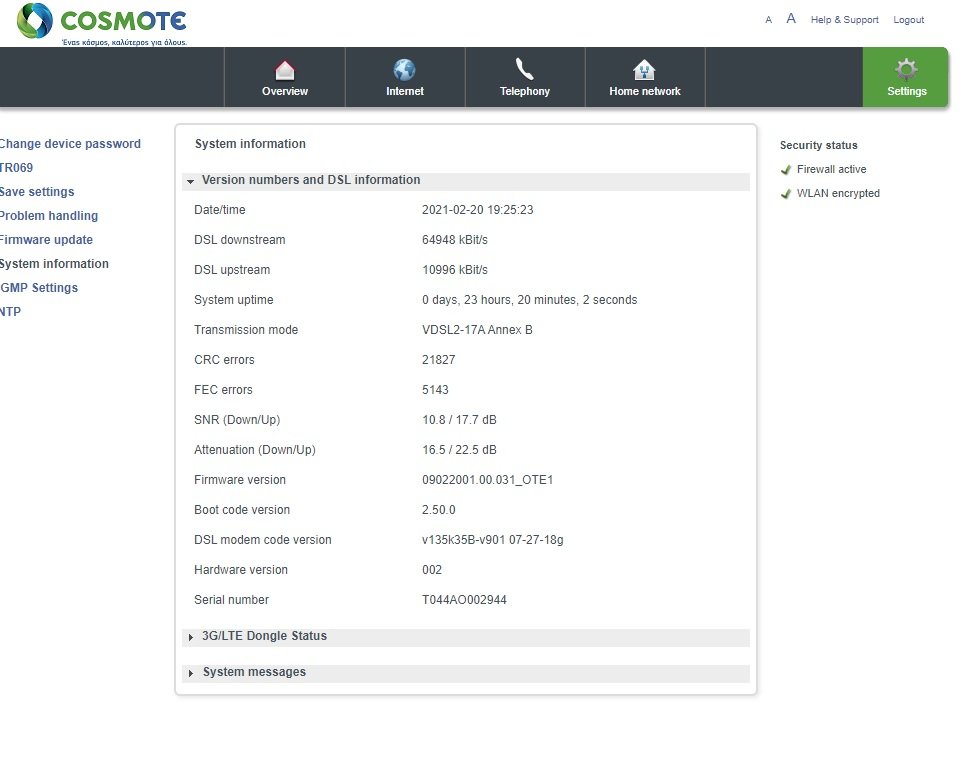Image resolution: width=979 pixels, height=765 pixels.
Task: Open the Telephony phone icon
Action: tap(524, 69)
